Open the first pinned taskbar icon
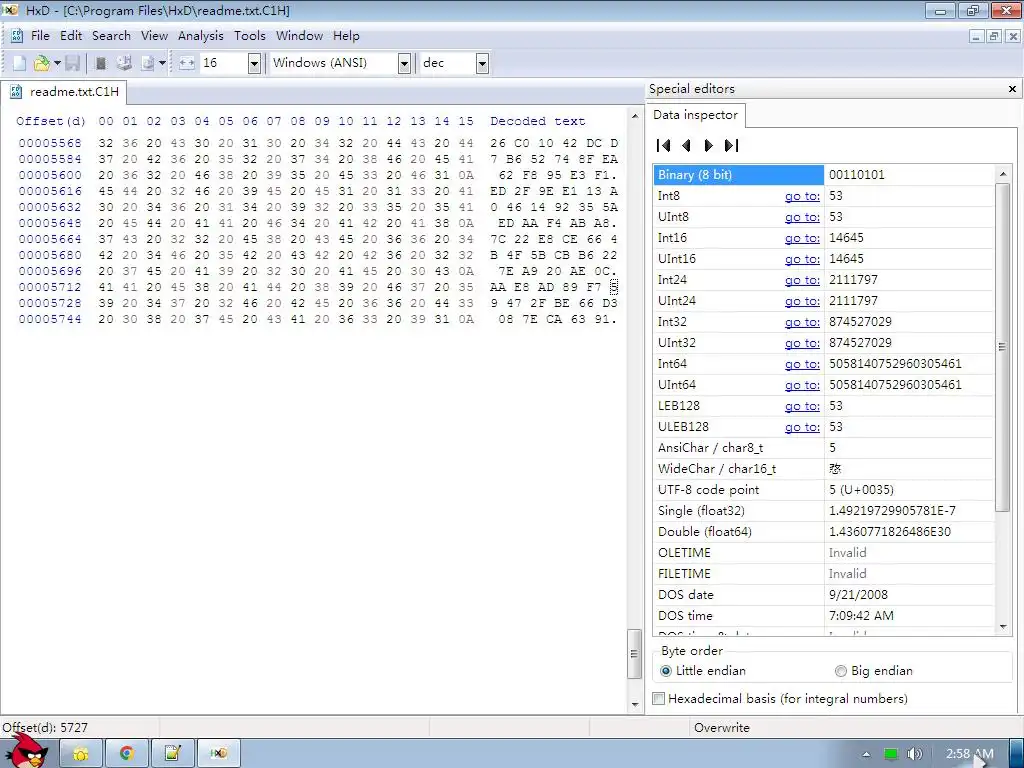 click(x=81, y=754)
